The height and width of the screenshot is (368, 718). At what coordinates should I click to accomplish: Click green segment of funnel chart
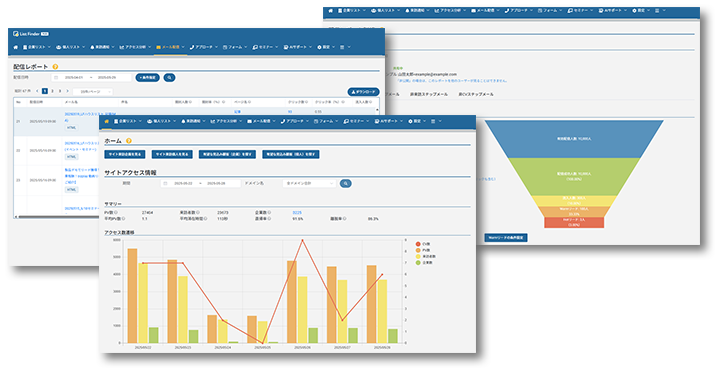(x=574, y=176)
